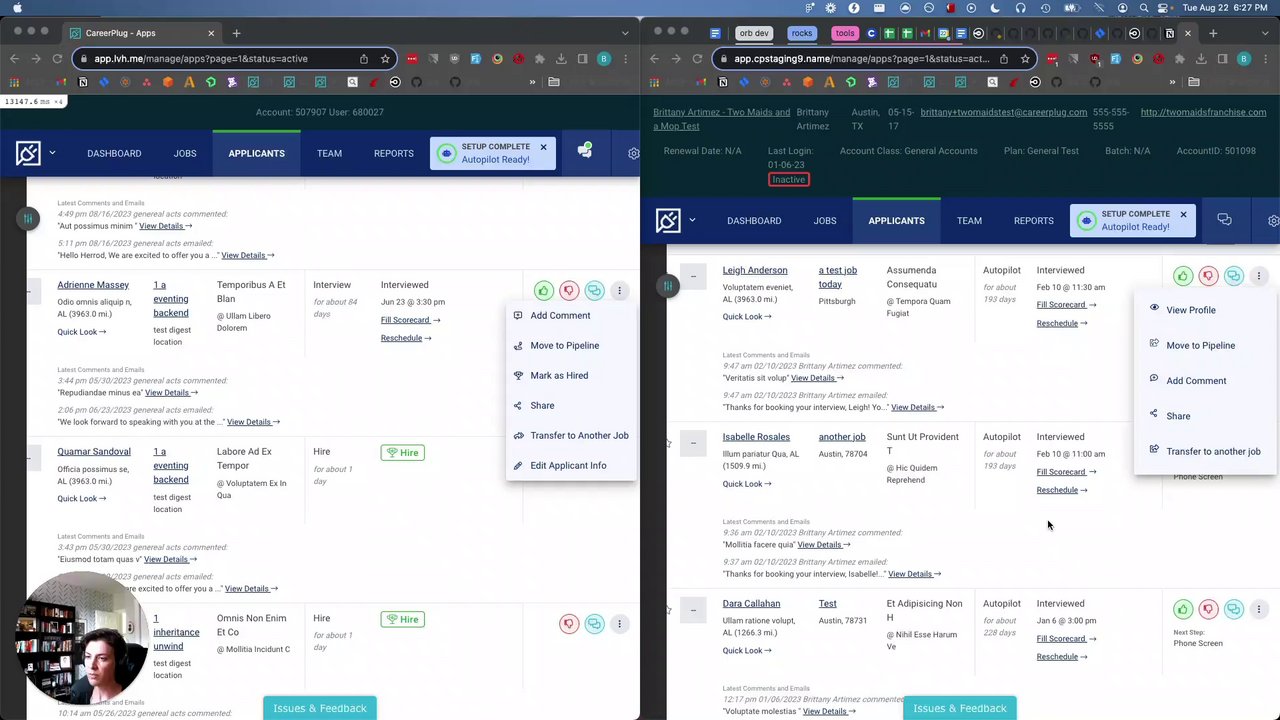Open new tab in left browser

pos(237,33)
